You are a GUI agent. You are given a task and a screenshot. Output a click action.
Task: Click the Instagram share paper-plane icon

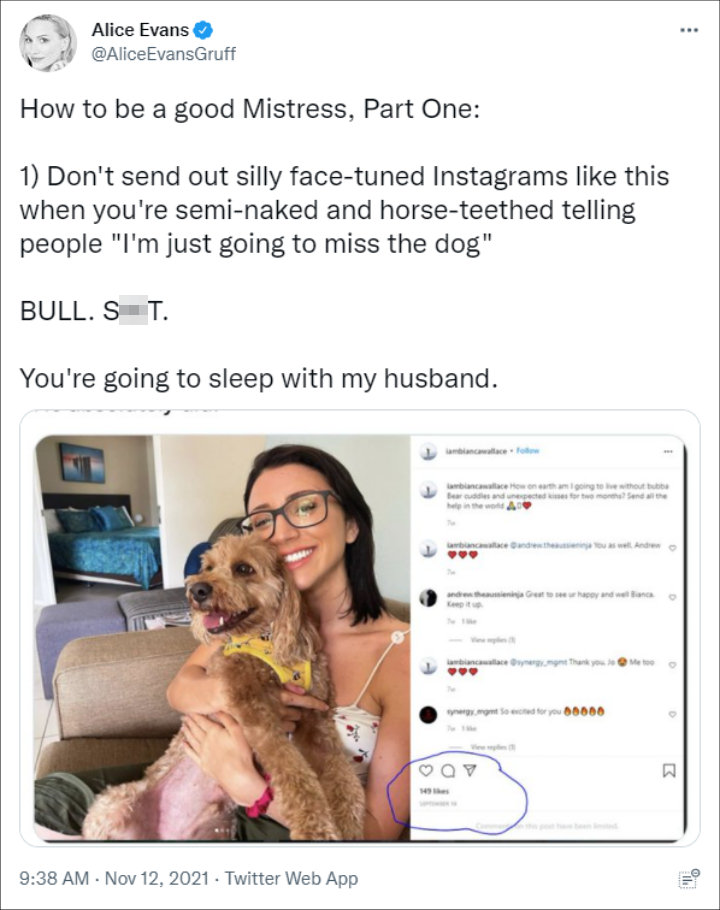click(471, 770)
